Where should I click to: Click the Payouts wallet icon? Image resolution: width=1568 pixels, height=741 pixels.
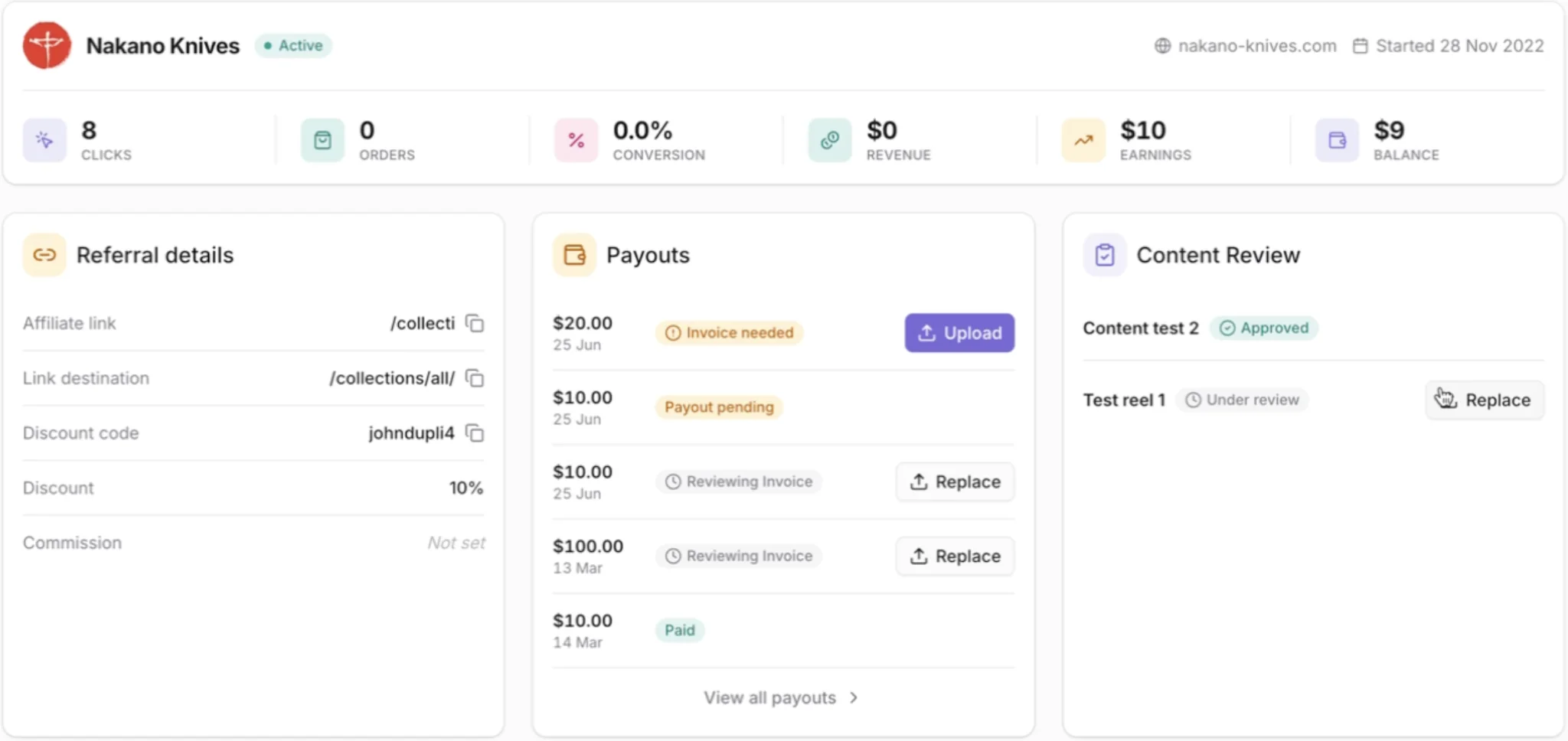coord(574,255)
